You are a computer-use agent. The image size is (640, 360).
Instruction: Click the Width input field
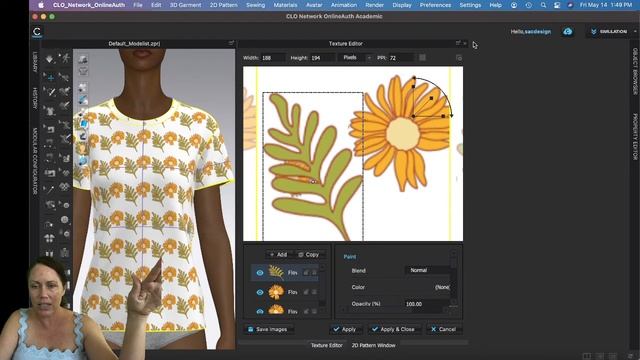[273, 58]
